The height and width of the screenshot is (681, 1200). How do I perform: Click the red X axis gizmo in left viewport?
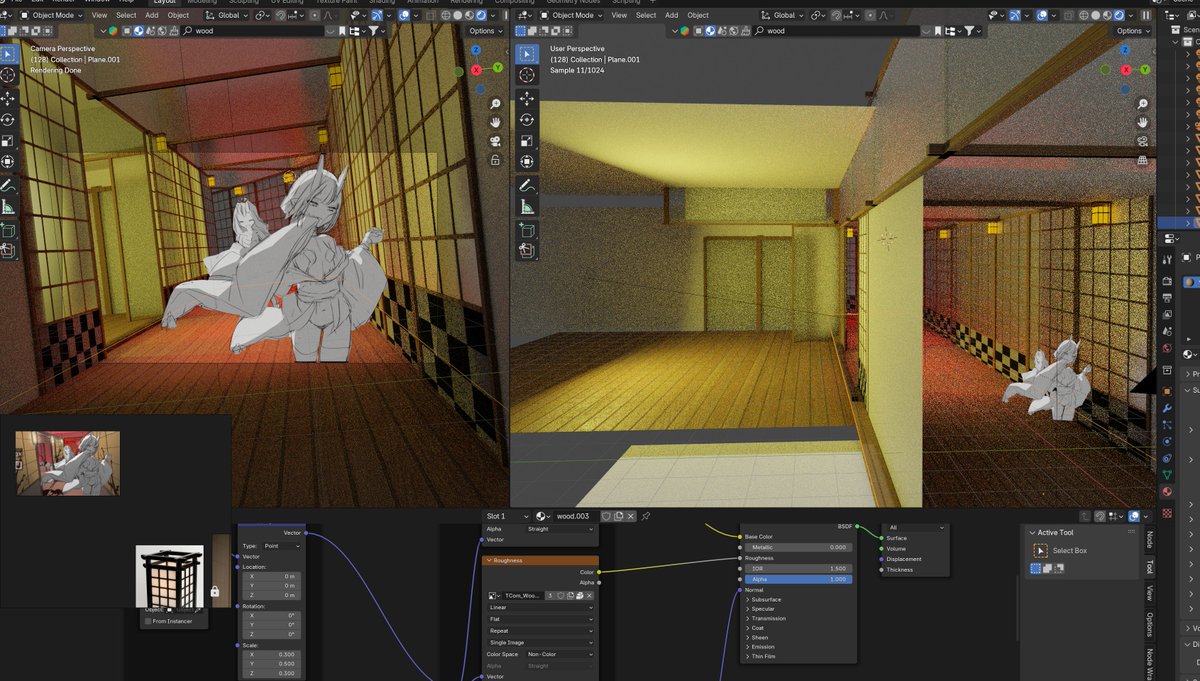click(477, 69)
